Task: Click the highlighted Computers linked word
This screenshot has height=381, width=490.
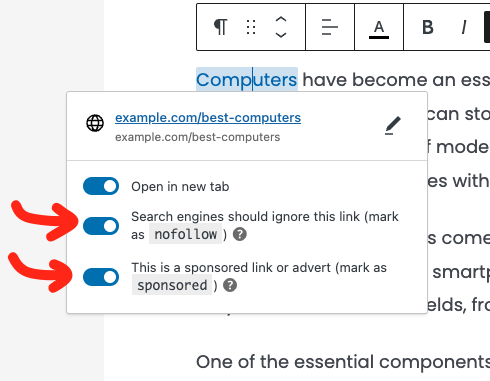Action: point(247,80)
